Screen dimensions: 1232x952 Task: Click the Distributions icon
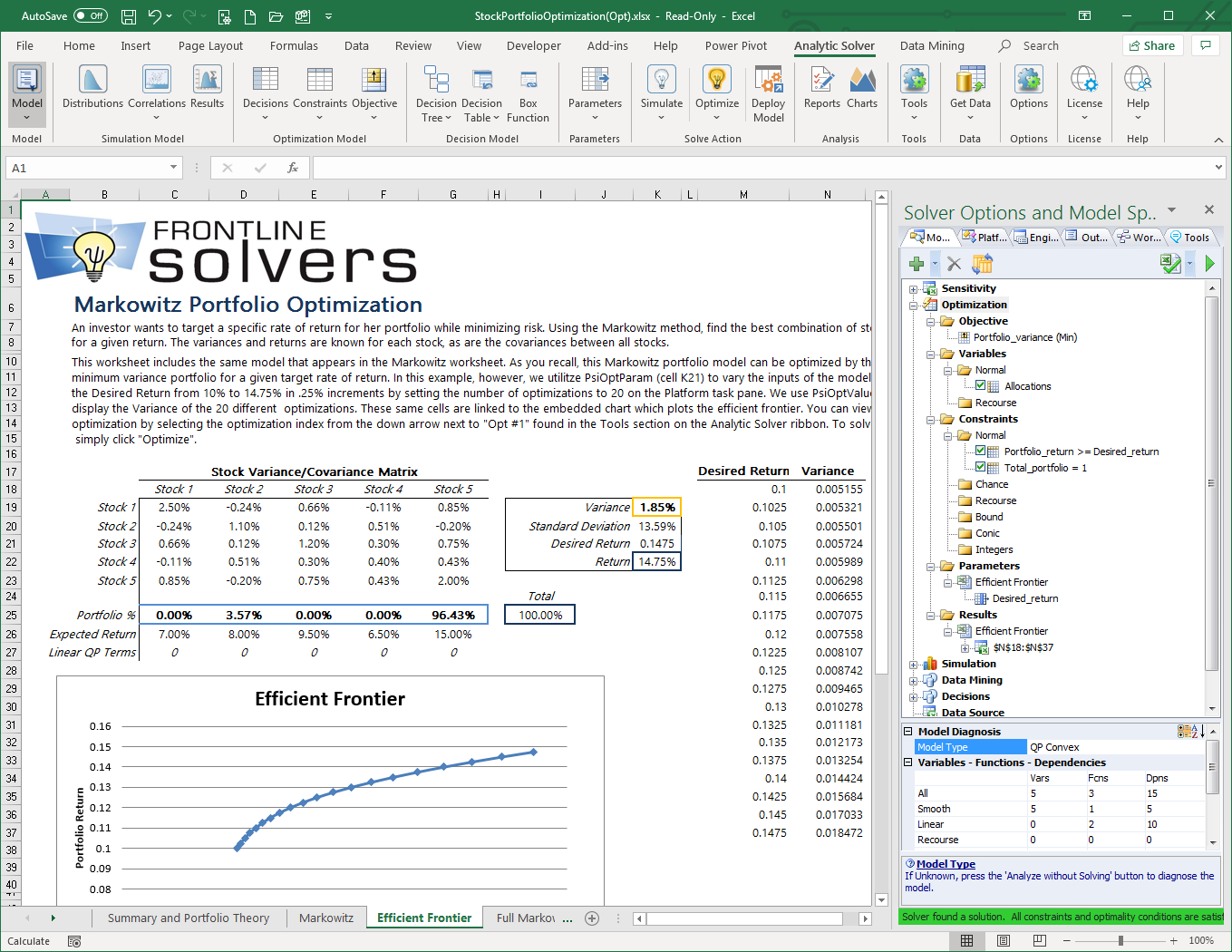tap(92, 82)
